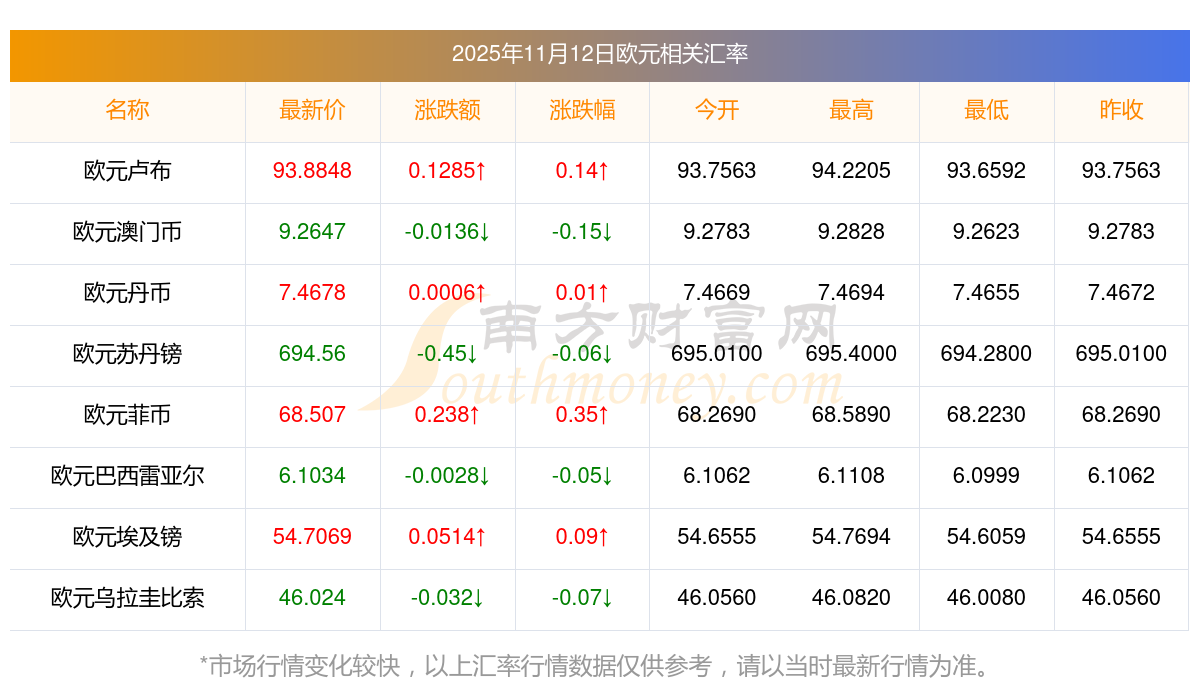Click the 欧元埃及镑 row name
Screen dimensions: 1200x697
127,537
